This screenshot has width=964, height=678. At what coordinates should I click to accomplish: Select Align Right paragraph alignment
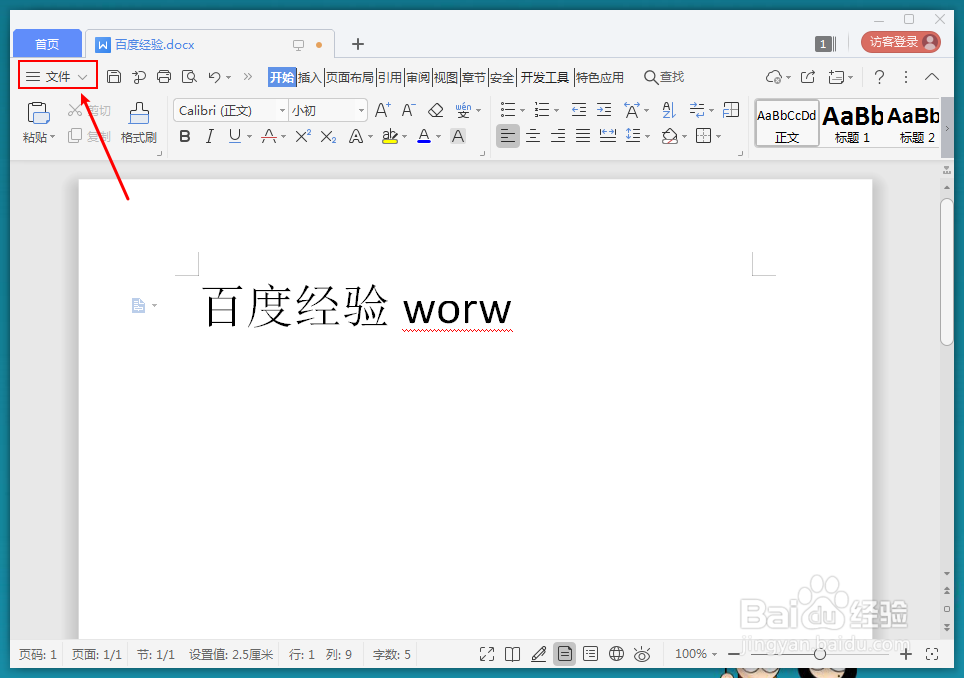point(558,135)
